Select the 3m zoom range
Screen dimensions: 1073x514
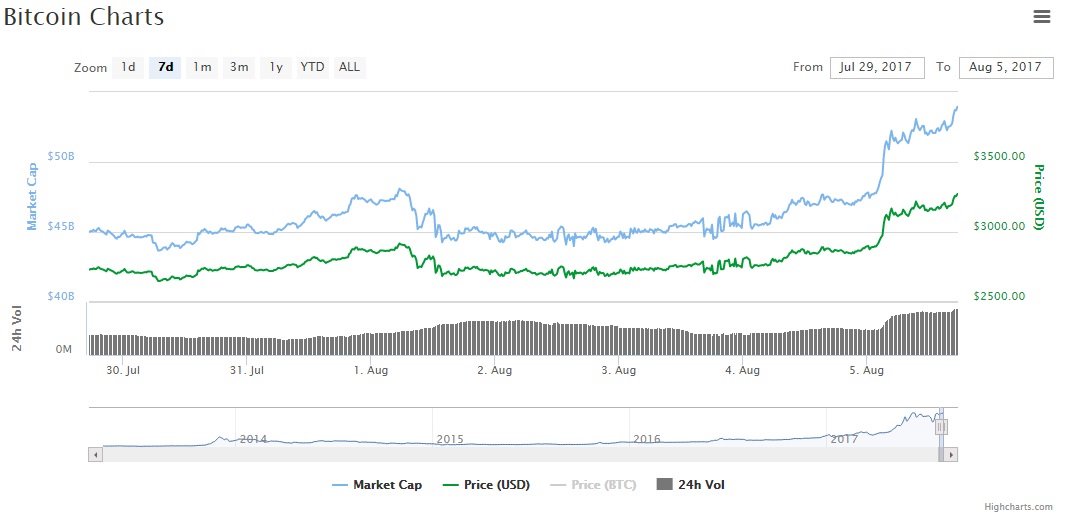click(x=239, y=67)
